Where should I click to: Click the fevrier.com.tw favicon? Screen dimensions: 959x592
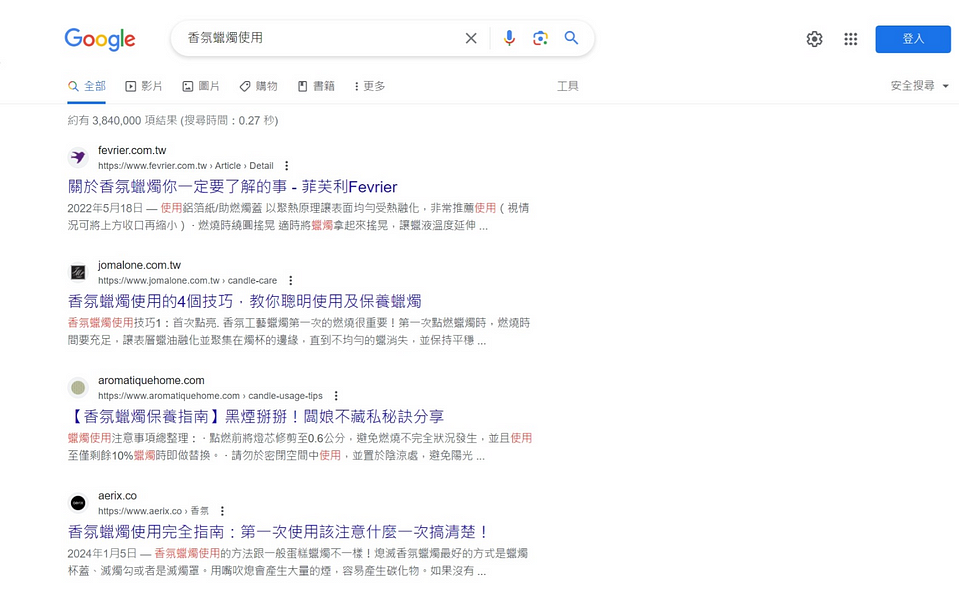(78, 157)
